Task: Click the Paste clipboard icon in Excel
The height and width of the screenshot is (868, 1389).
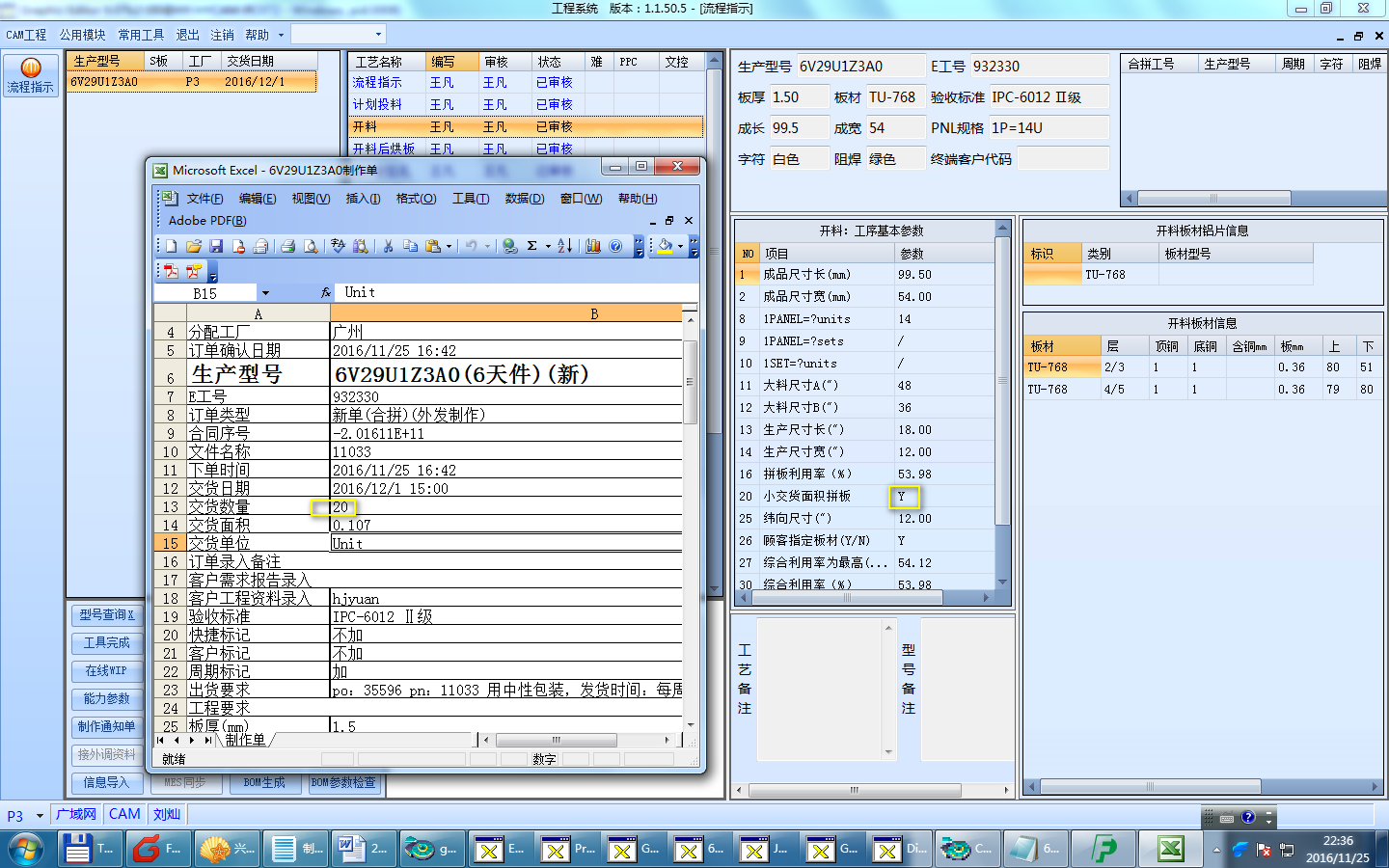Action: pos(433,246)
